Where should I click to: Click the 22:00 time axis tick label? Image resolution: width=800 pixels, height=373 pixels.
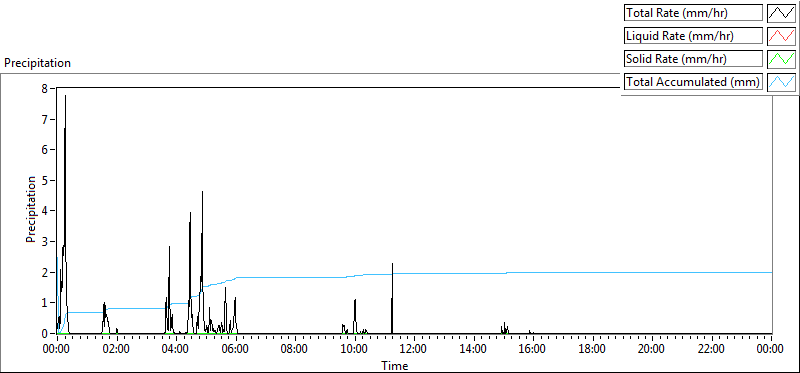tap(712, 350)
